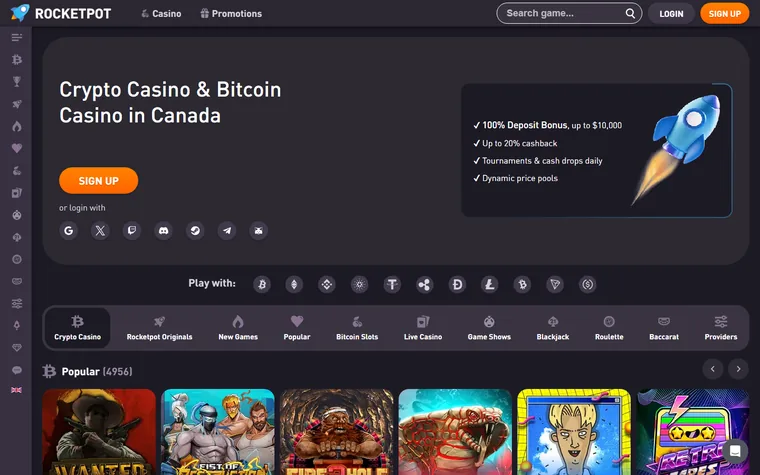Log in with Telegram icon
The image size is (760, 475).
[x=227, y=231]
